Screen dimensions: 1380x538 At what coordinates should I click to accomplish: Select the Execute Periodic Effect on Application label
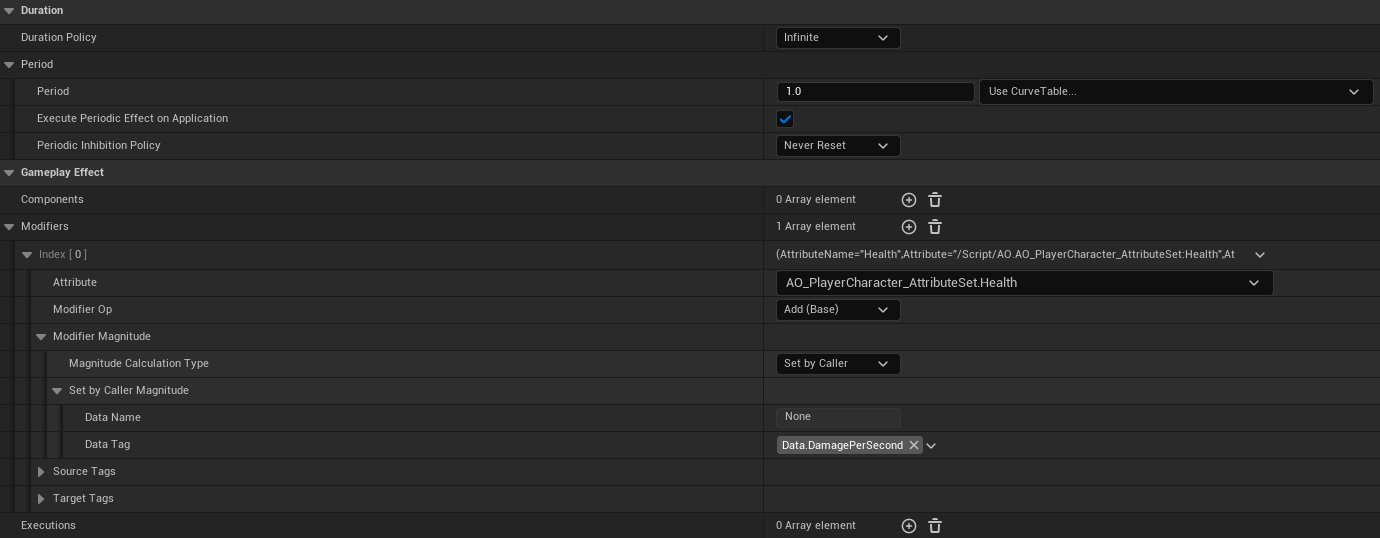[132, 118]
